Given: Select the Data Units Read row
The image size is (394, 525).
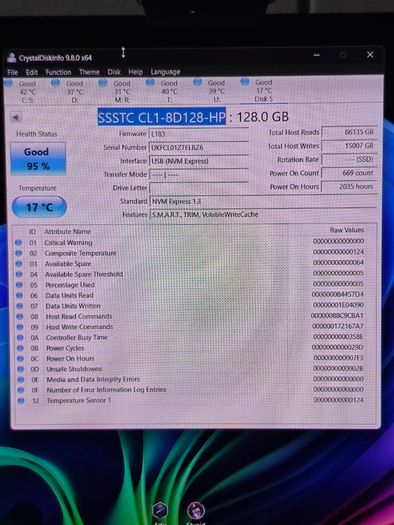Looking at the screenshot, I should click(195, 295).
